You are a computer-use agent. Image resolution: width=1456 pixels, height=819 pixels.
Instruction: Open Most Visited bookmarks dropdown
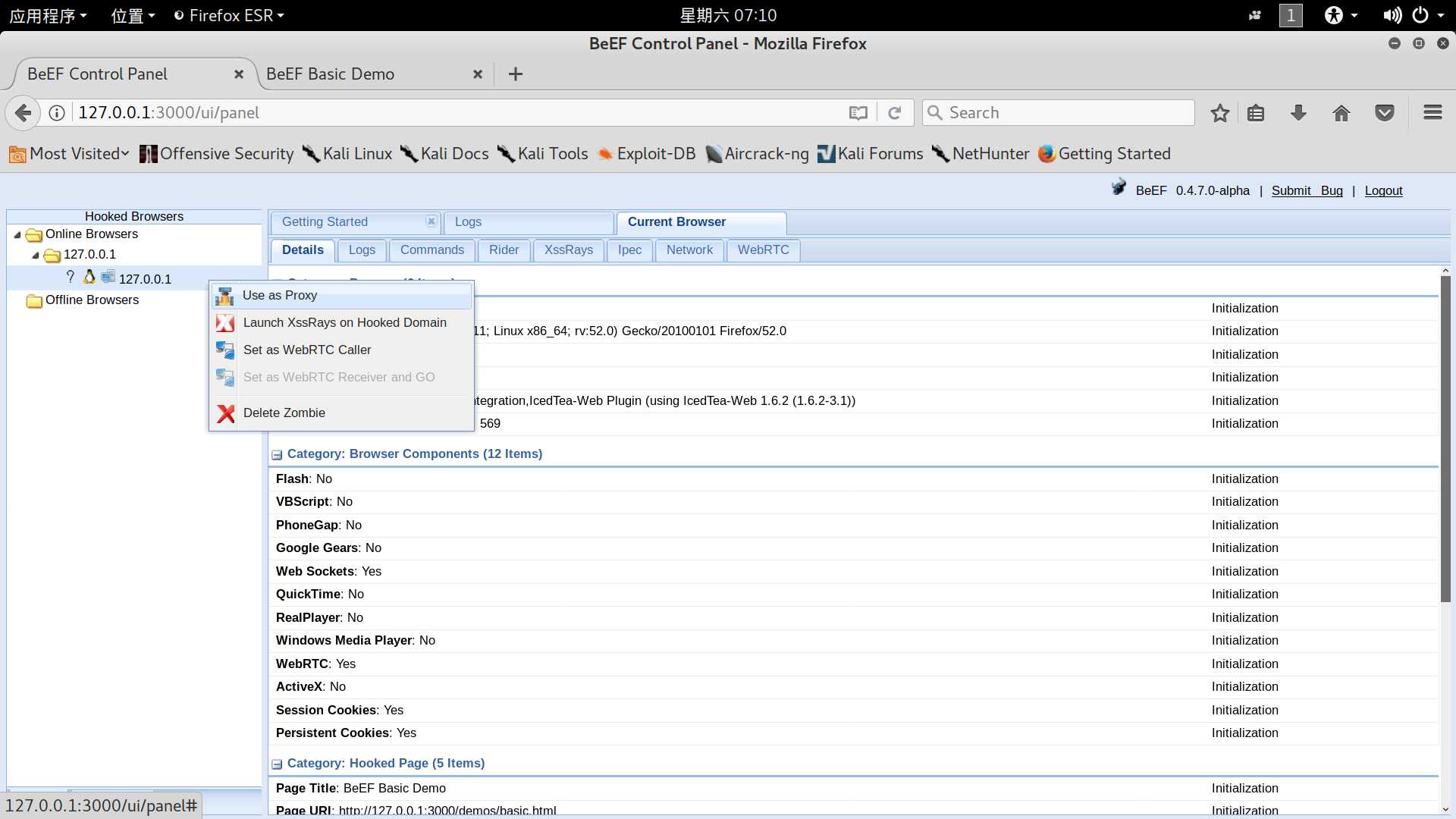pos(69,154)
